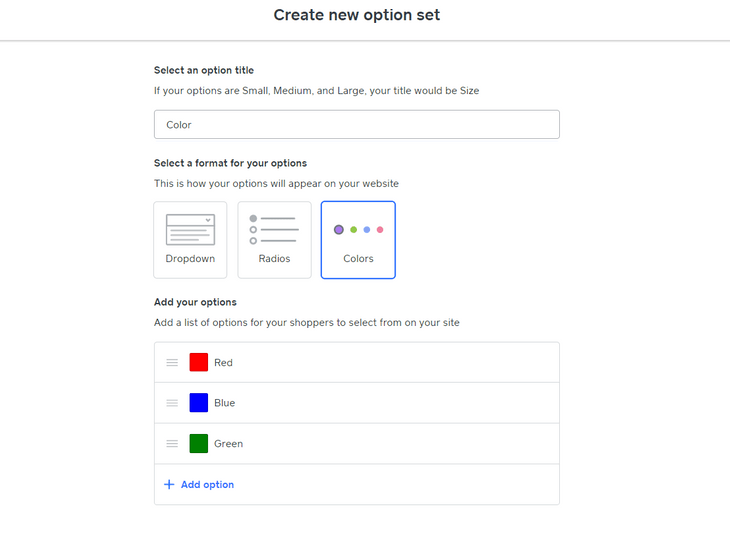Select the Radios format card
The height and width of the screenshot is (558, 730).
coord(274,240)
